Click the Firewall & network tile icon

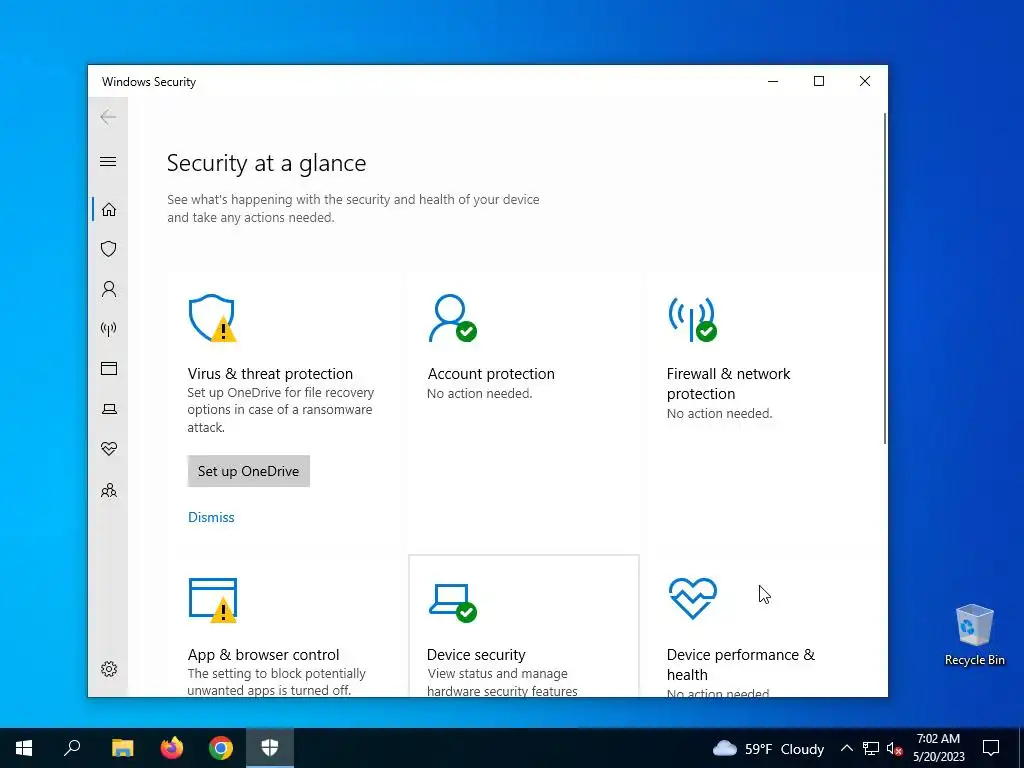[x=692, y=319]
